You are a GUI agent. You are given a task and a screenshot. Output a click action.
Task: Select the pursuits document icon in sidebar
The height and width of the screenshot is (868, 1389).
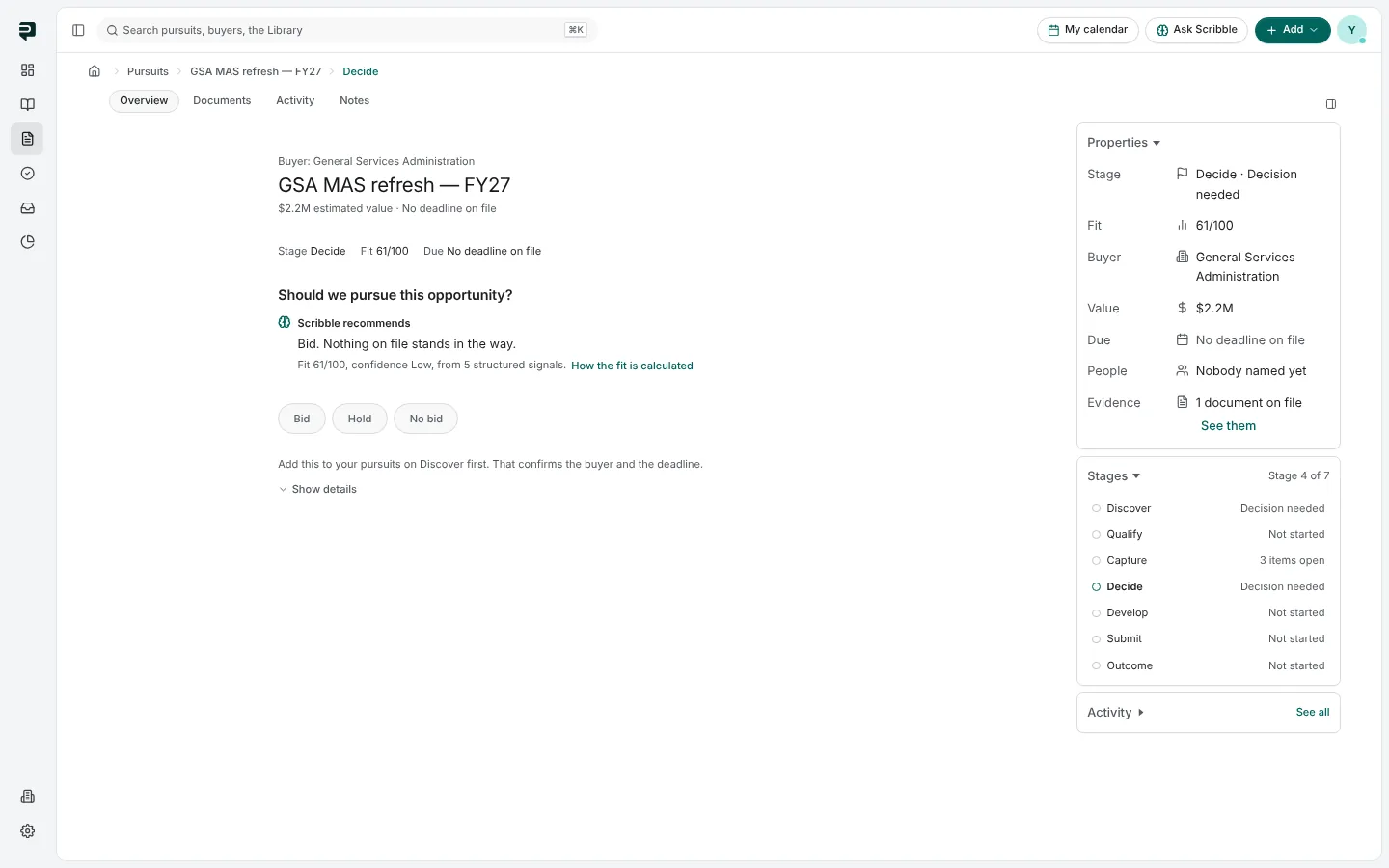click(x=27, y=139)
